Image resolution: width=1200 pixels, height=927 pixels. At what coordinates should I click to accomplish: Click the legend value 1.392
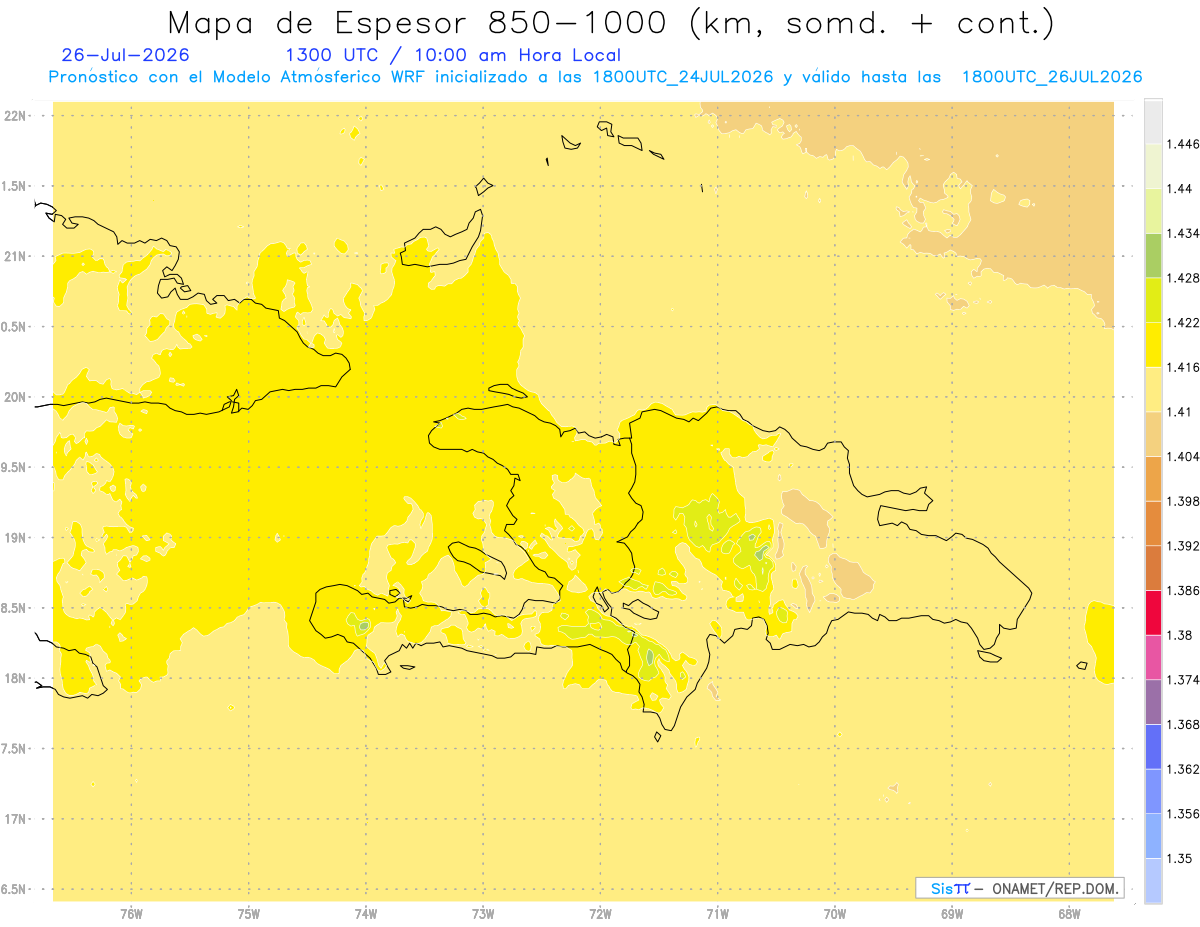coord(1183,546)
